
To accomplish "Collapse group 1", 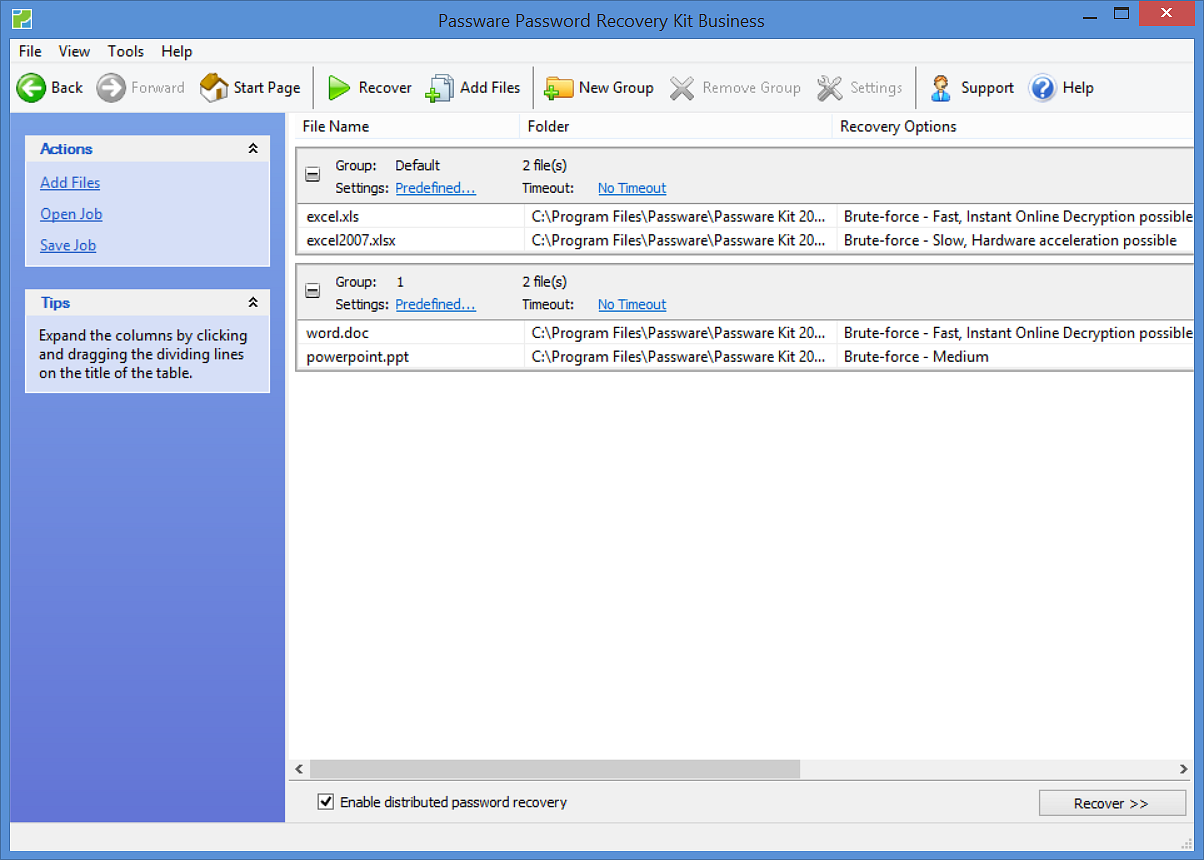I will pos(313,291).
